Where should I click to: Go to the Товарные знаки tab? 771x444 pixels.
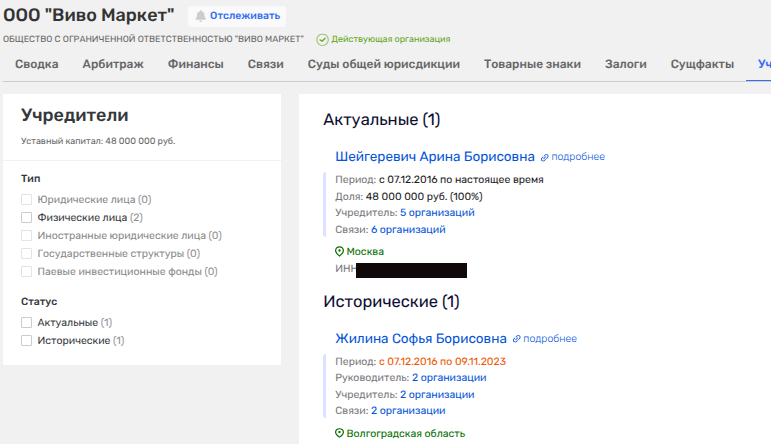click(532, 65)
